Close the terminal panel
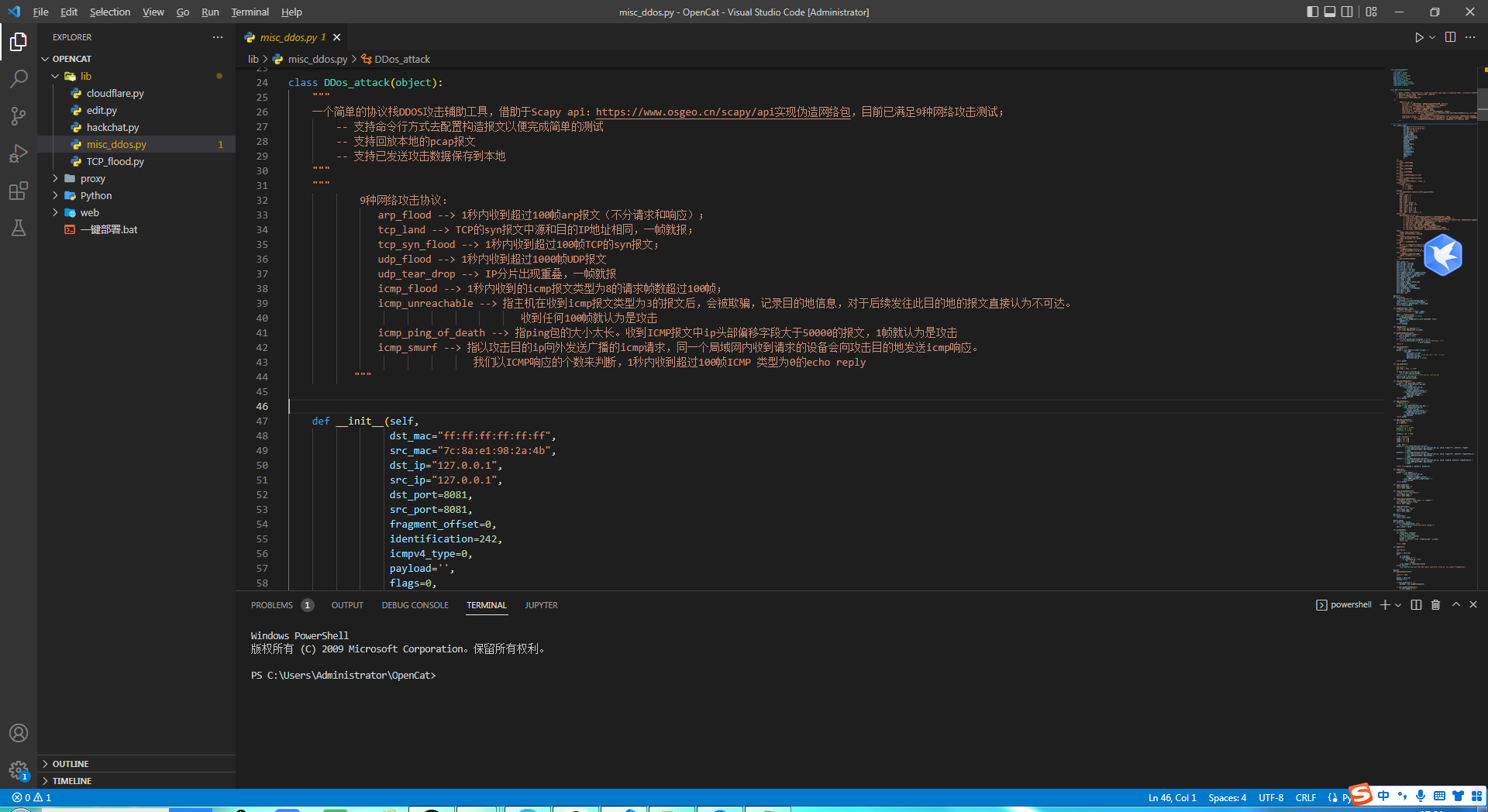 click(1473, 604)
